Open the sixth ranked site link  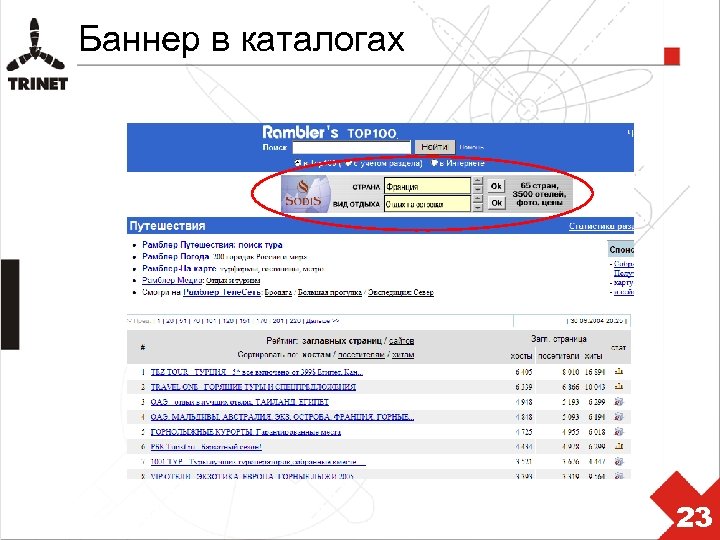(x=206, y=446)
